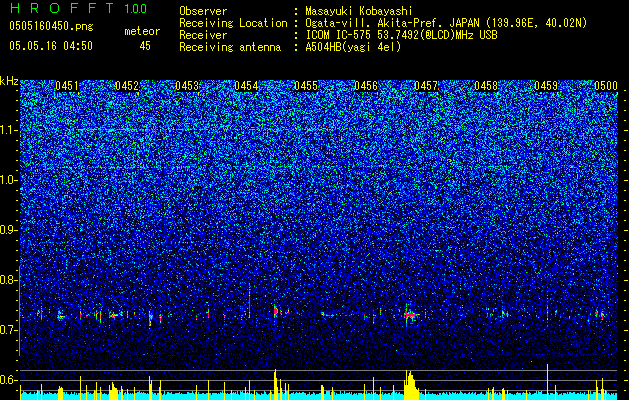Click the Observer label
The width and height of the screenshot is (629, 400).
point(203,11)
